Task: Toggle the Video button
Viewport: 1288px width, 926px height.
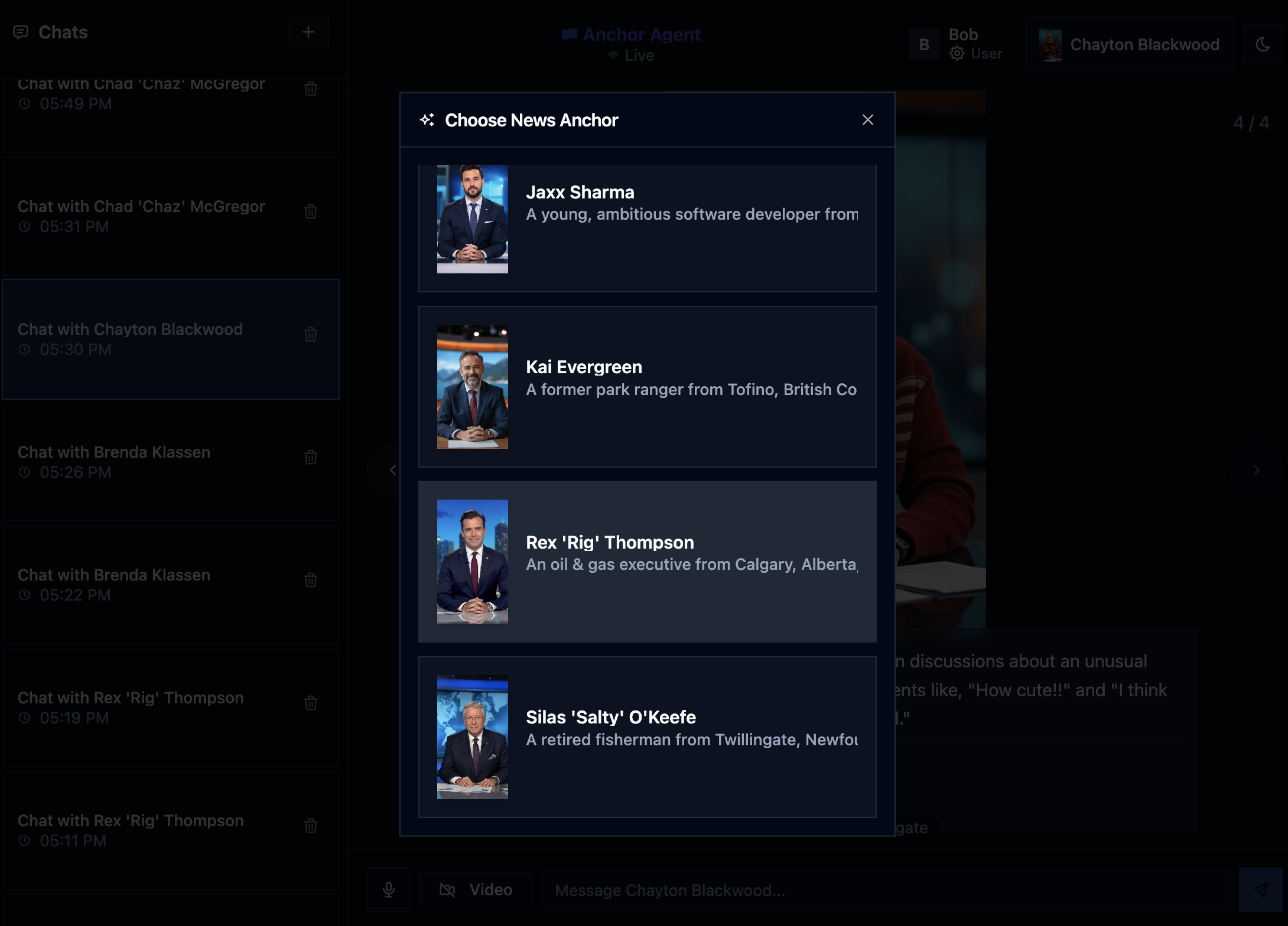Action: click(476, 889)
